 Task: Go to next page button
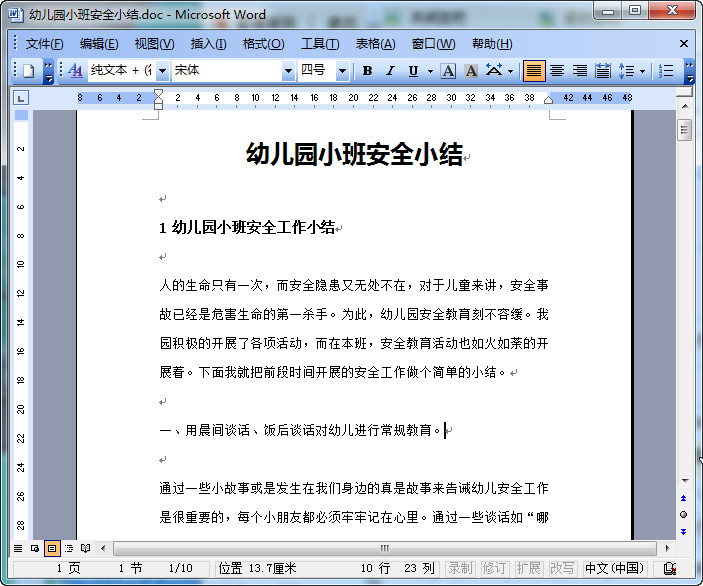pos(684,532)
